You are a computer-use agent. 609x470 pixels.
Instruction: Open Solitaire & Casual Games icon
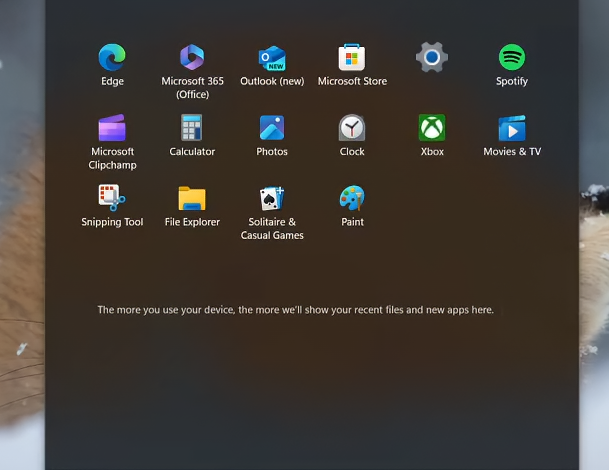point(272,198)
